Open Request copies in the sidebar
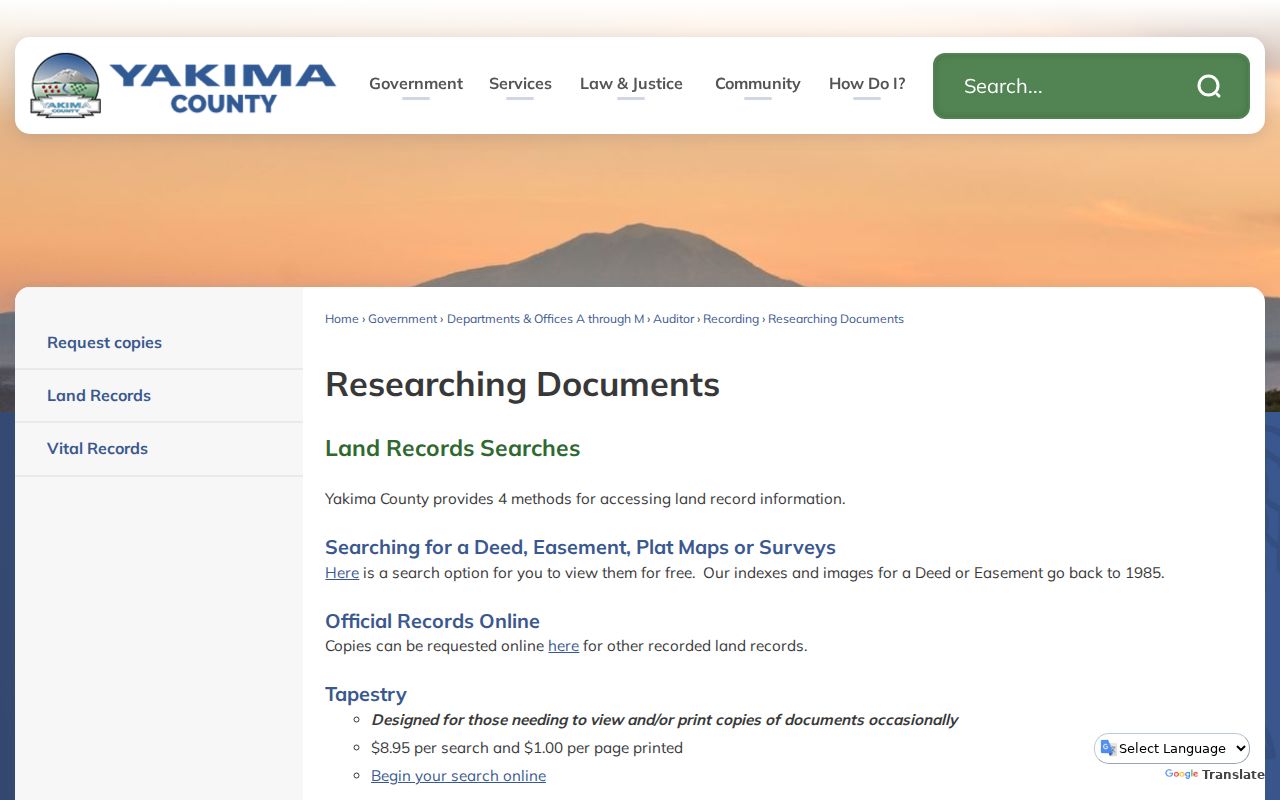 point(159,343)
